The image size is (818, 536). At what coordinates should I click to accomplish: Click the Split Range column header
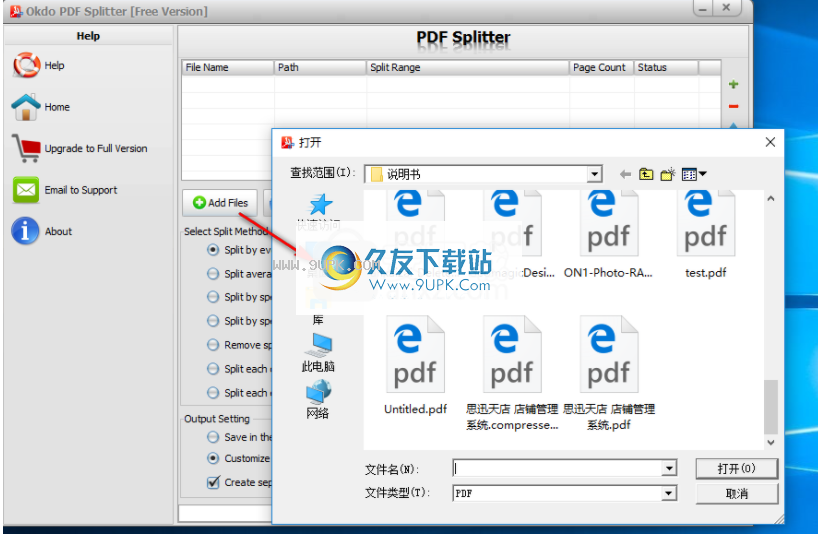pos(467,67)
